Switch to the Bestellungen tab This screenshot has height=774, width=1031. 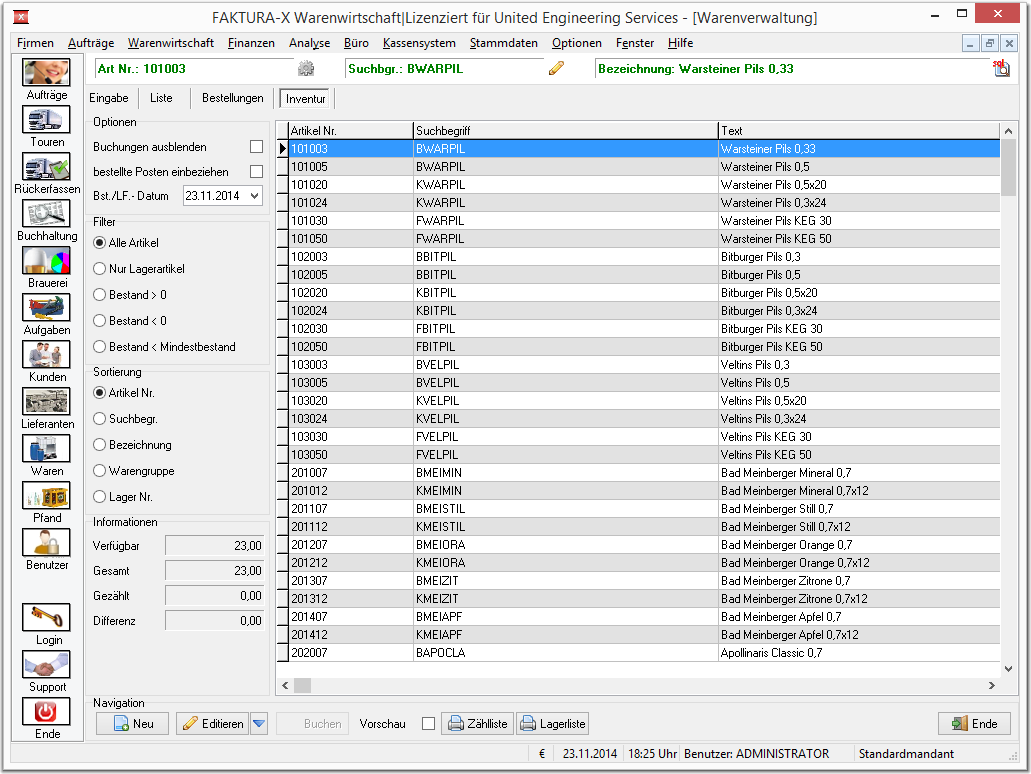(233, 98)
